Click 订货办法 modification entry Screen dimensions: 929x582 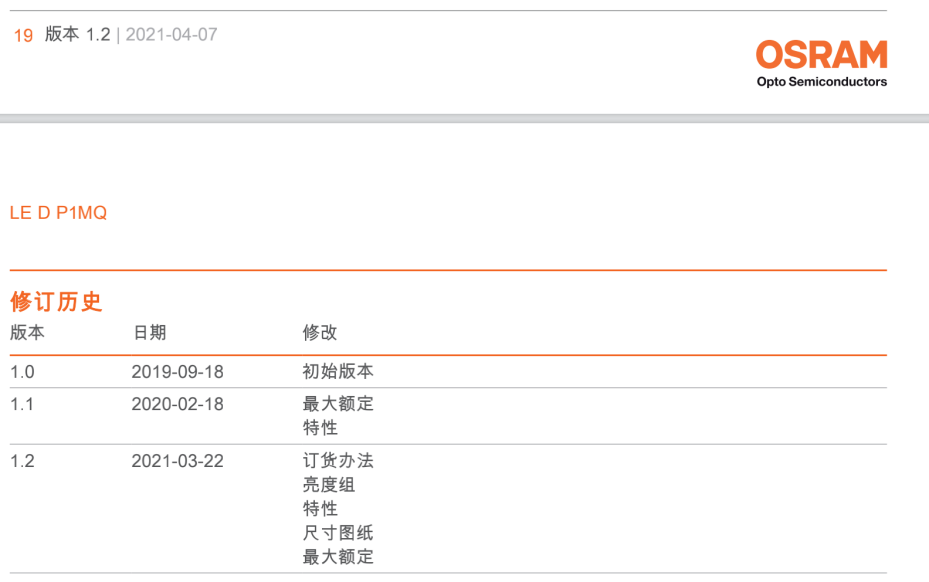338,461
